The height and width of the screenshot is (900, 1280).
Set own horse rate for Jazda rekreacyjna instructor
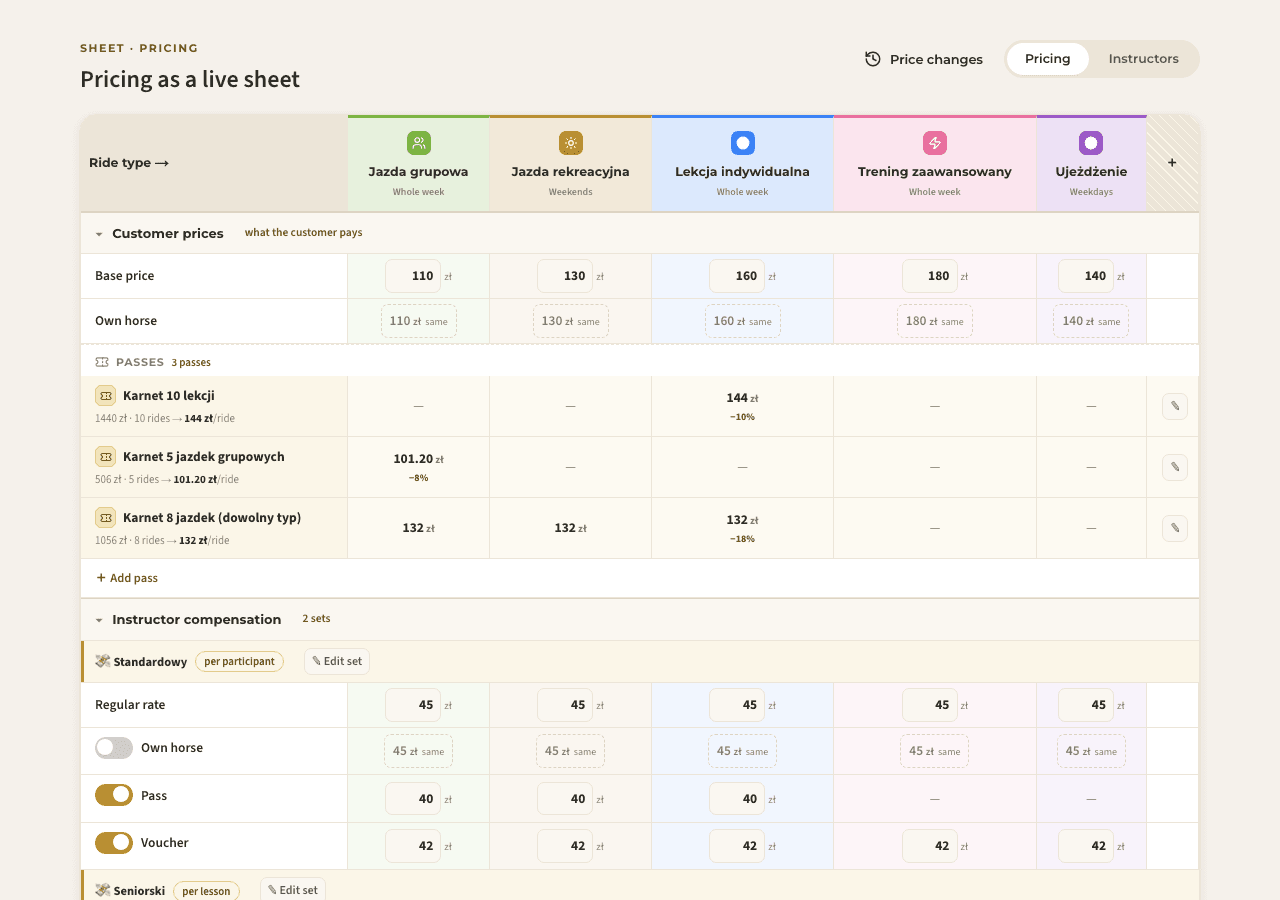(x=570, y=751)
